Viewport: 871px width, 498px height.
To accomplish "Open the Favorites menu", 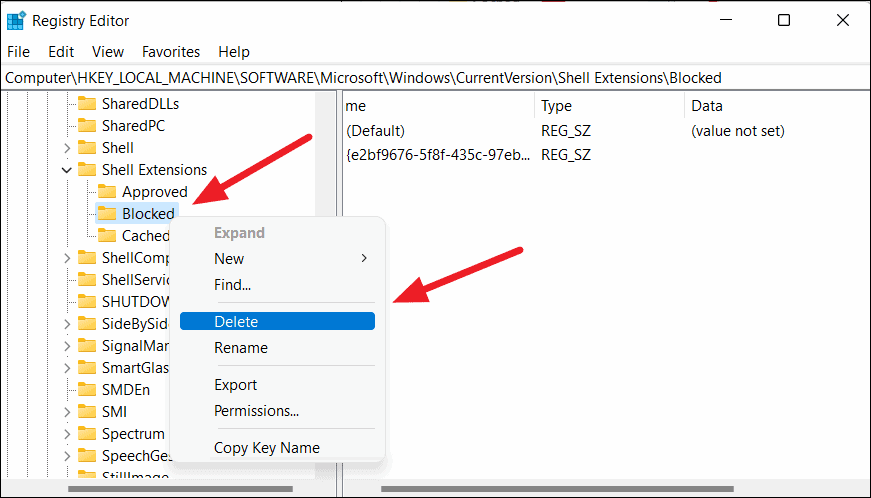I will [171, 52].
